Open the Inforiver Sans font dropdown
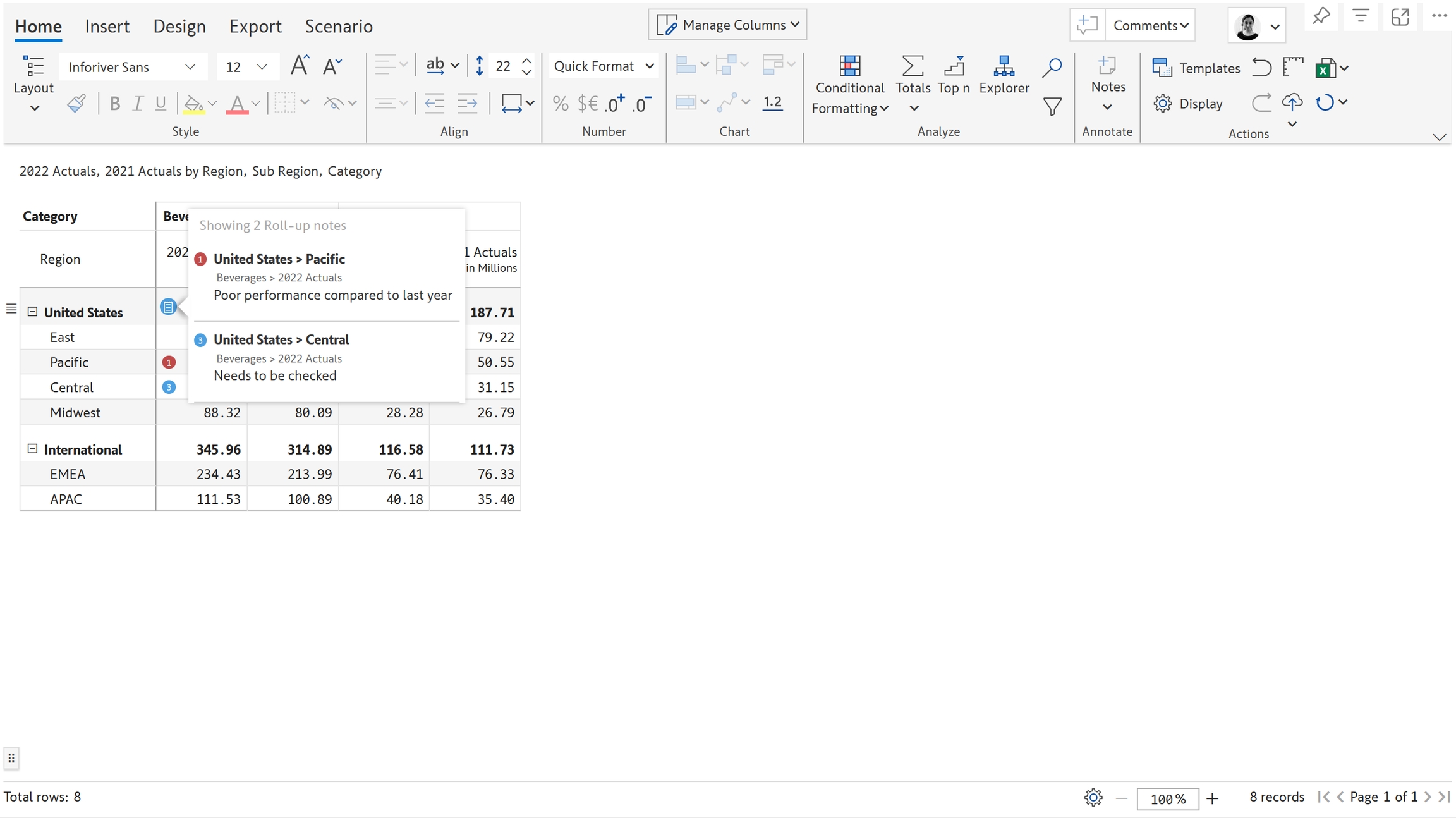 [x=132, y=67]
